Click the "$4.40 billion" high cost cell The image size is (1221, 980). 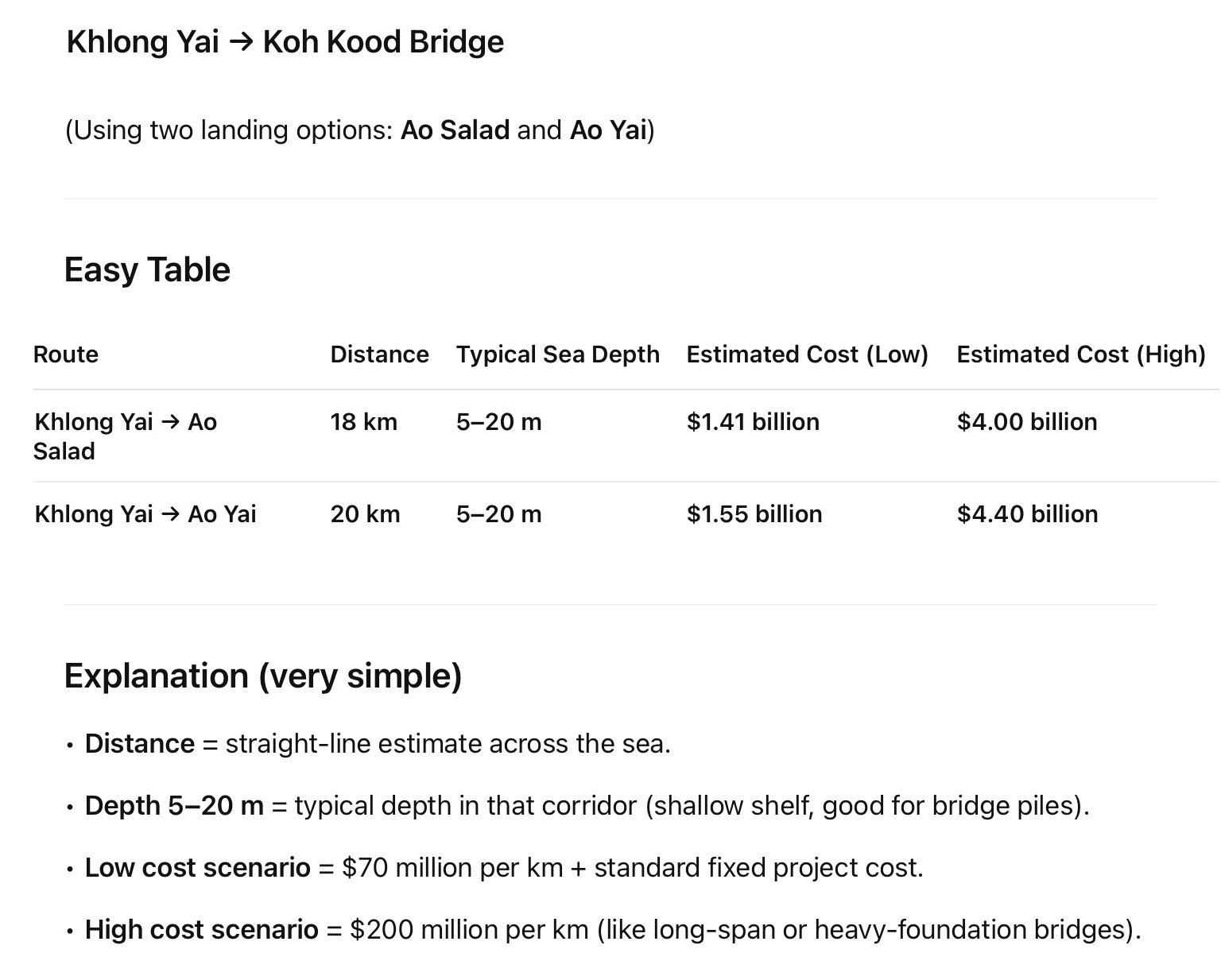coord(1027,514)
